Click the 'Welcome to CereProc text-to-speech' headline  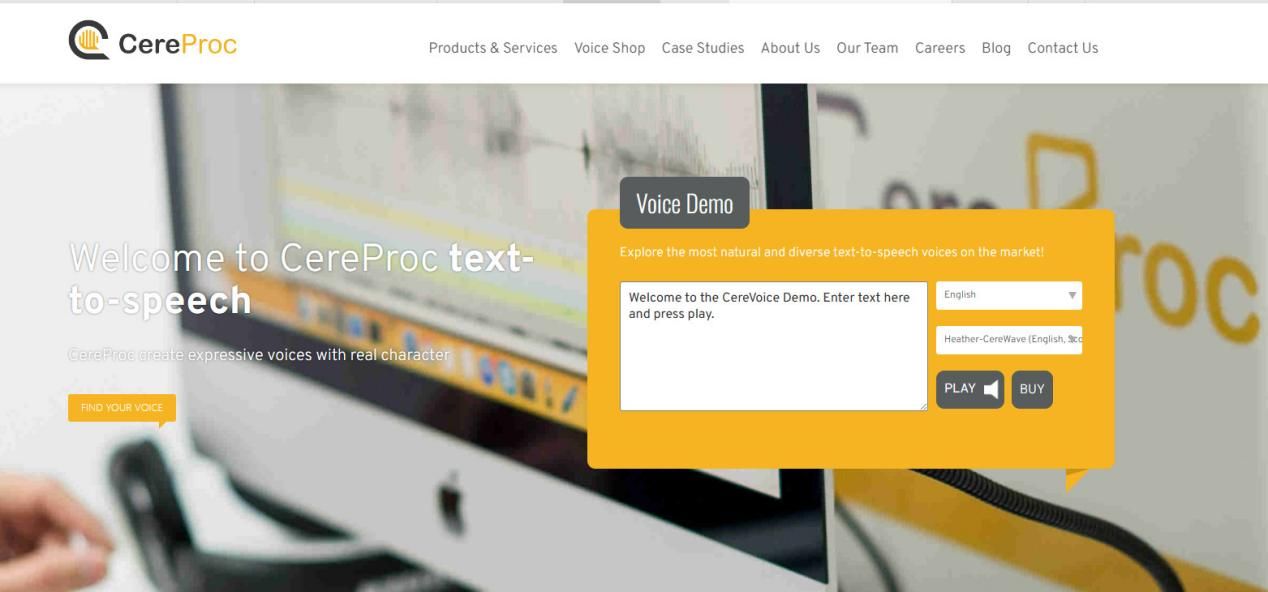[301, 278]
